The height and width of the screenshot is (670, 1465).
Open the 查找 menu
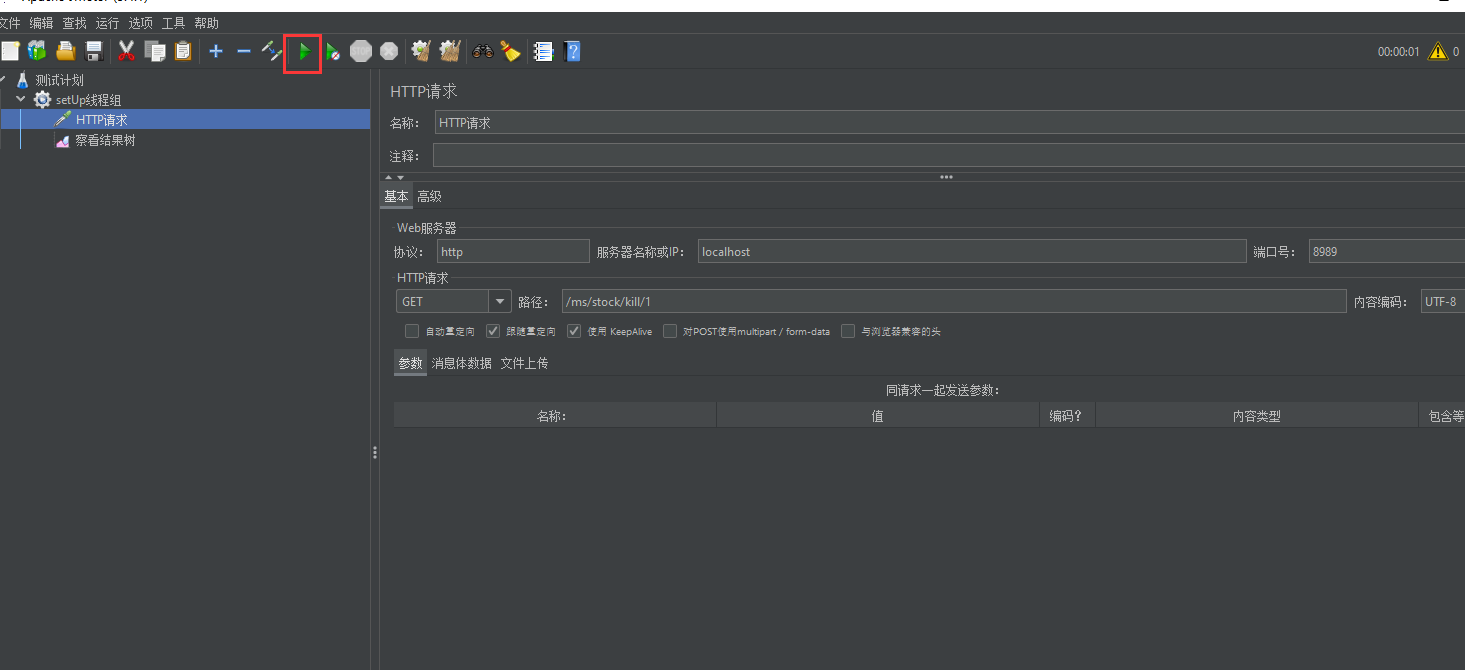click(74, 23)
